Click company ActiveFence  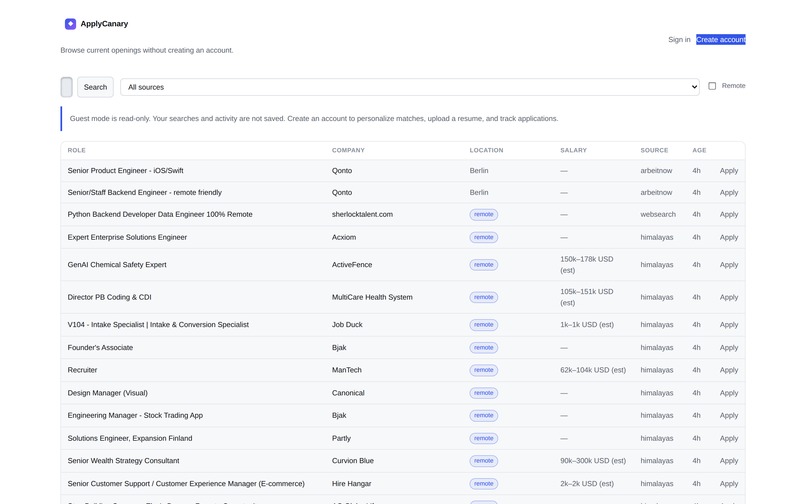(x=352, y=265)
